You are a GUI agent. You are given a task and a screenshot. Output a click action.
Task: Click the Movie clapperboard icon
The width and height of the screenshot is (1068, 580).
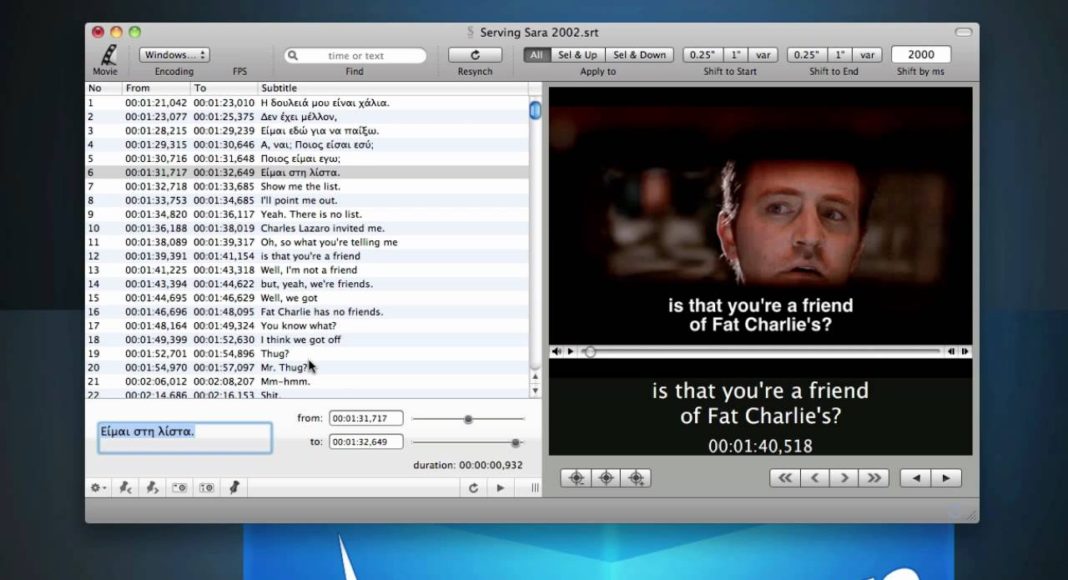pos(108,55)
